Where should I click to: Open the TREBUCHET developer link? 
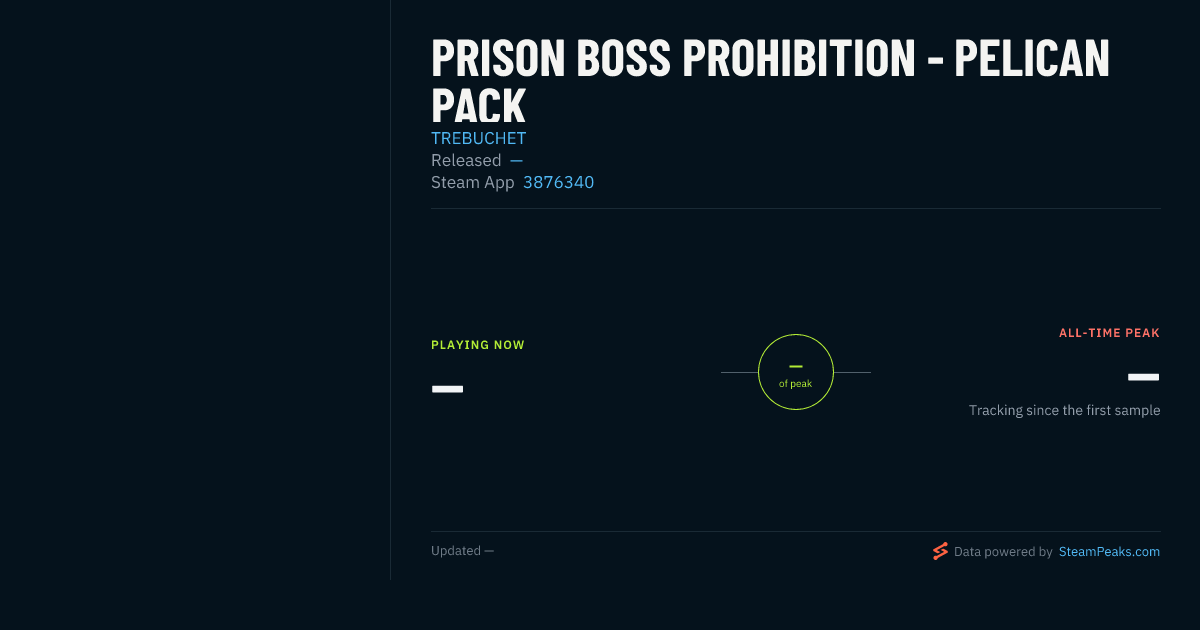click(478, 138)
